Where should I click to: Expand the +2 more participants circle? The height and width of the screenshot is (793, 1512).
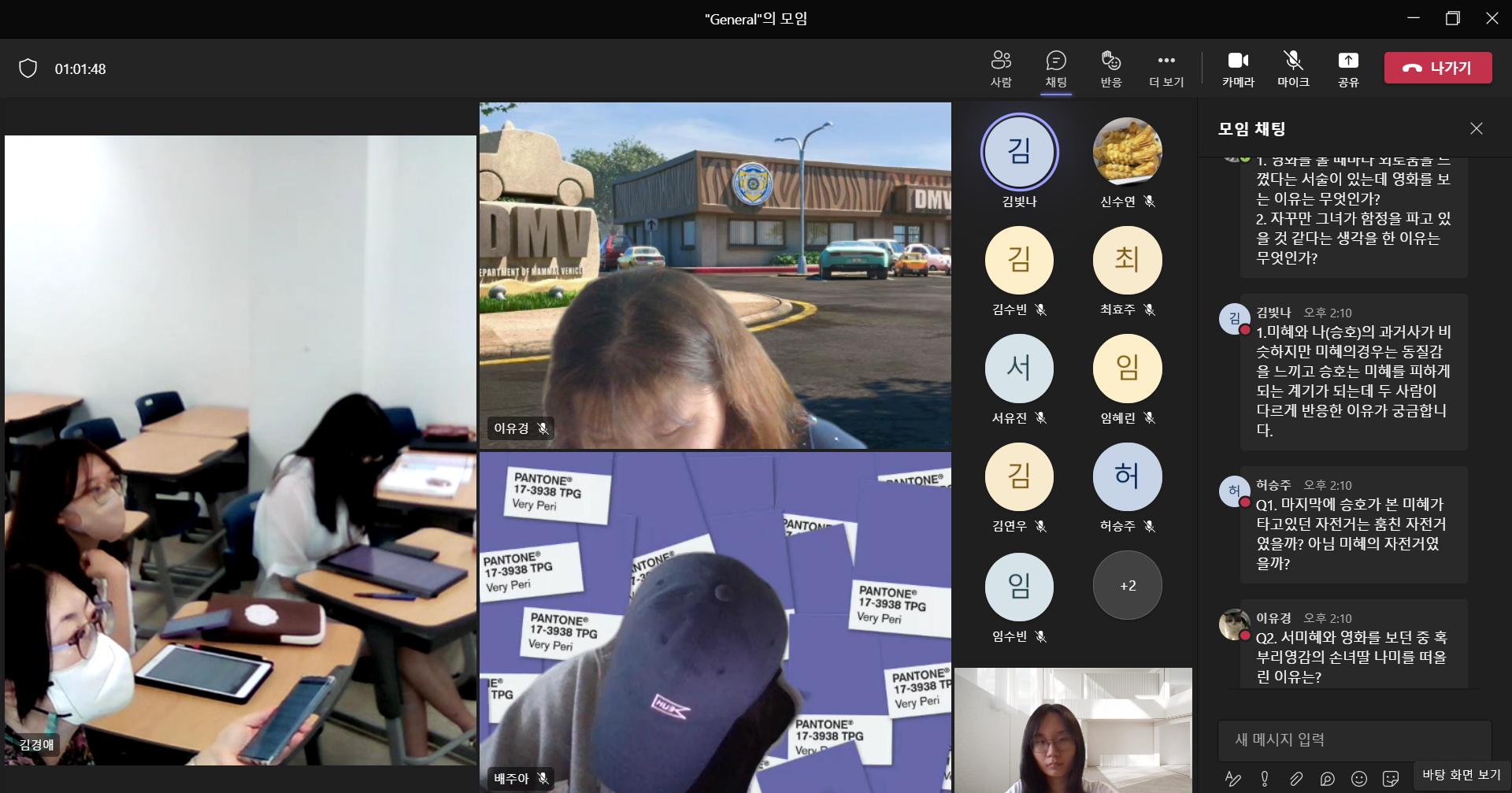coord(1128,585)
